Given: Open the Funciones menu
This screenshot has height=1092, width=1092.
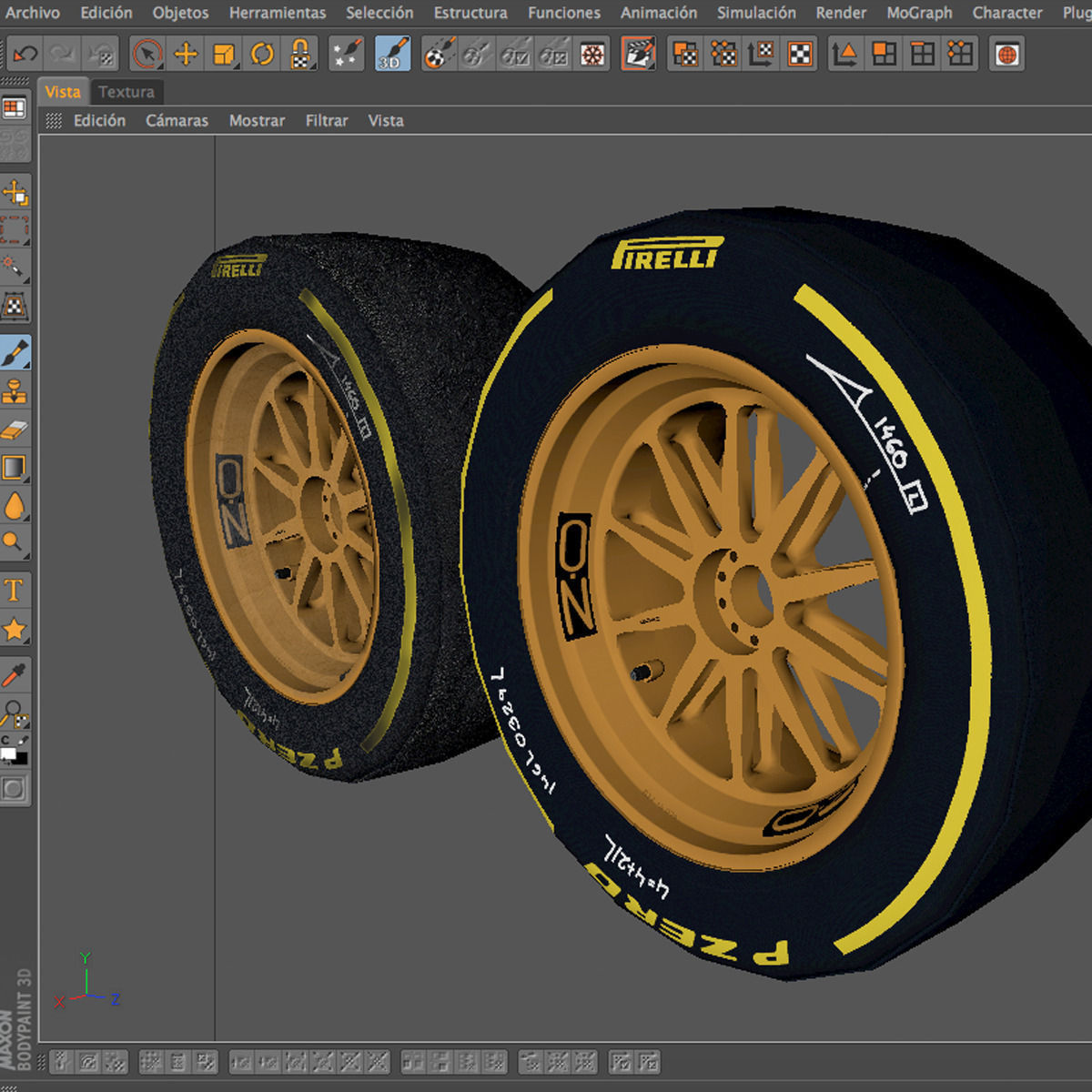Looking at the screenshot, I should (564, 13).
